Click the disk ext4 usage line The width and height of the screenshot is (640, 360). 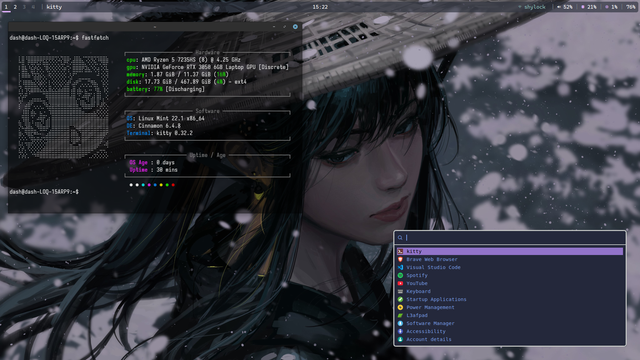tap(186, 82)
